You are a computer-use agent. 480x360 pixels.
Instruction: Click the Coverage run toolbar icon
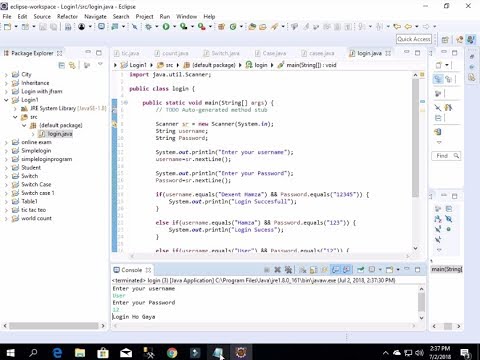tap(184, 27)
